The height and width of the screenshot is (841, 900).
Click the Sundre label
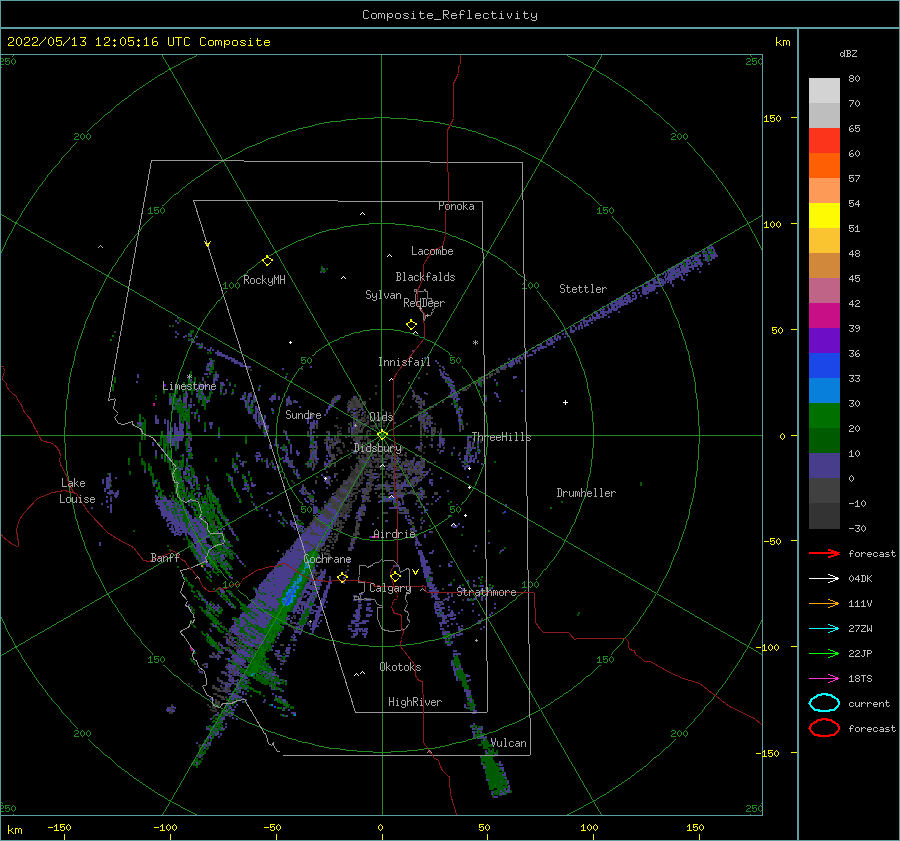303,414
